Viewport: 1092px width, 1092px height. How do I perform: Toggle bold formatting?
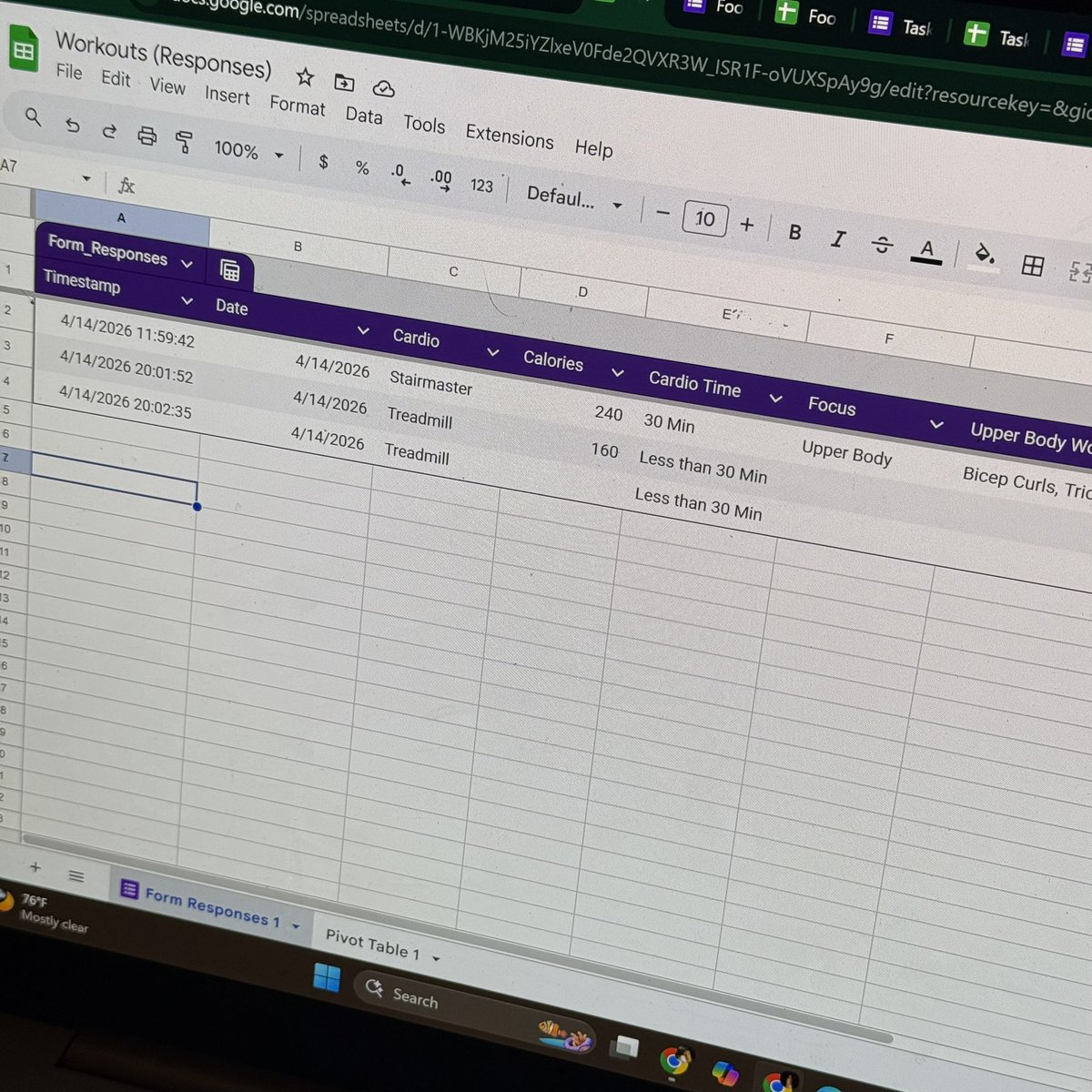[794, 232]
